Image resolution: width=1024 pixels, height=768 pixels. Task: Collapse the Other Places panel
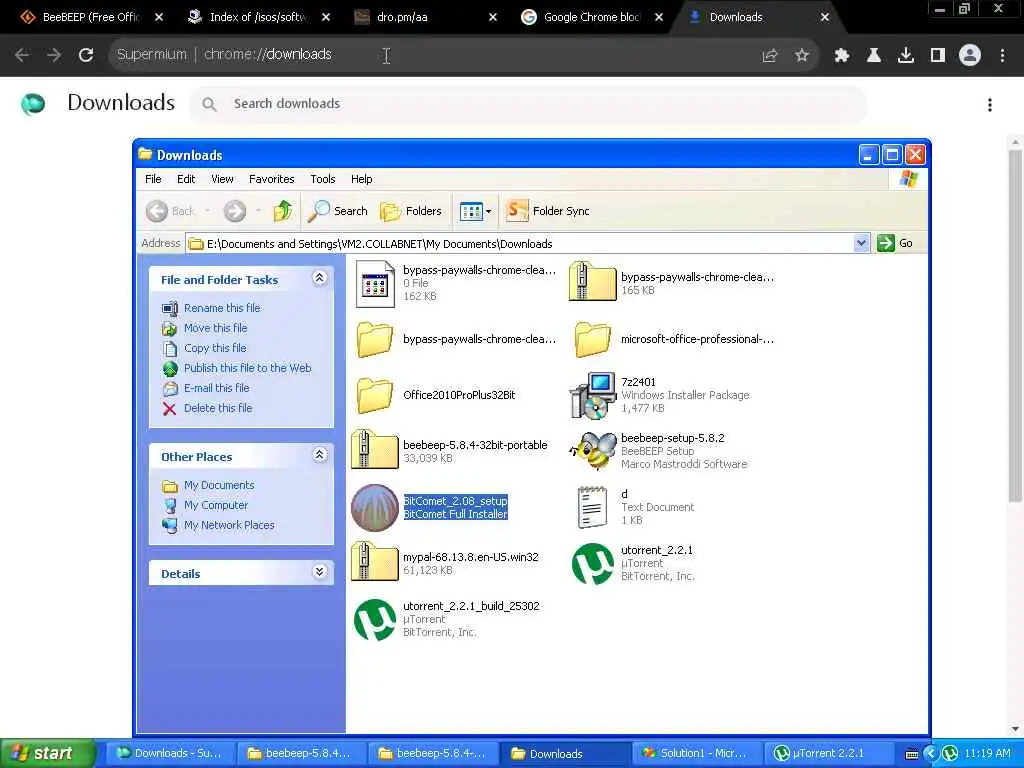click(x=319, y=455)
